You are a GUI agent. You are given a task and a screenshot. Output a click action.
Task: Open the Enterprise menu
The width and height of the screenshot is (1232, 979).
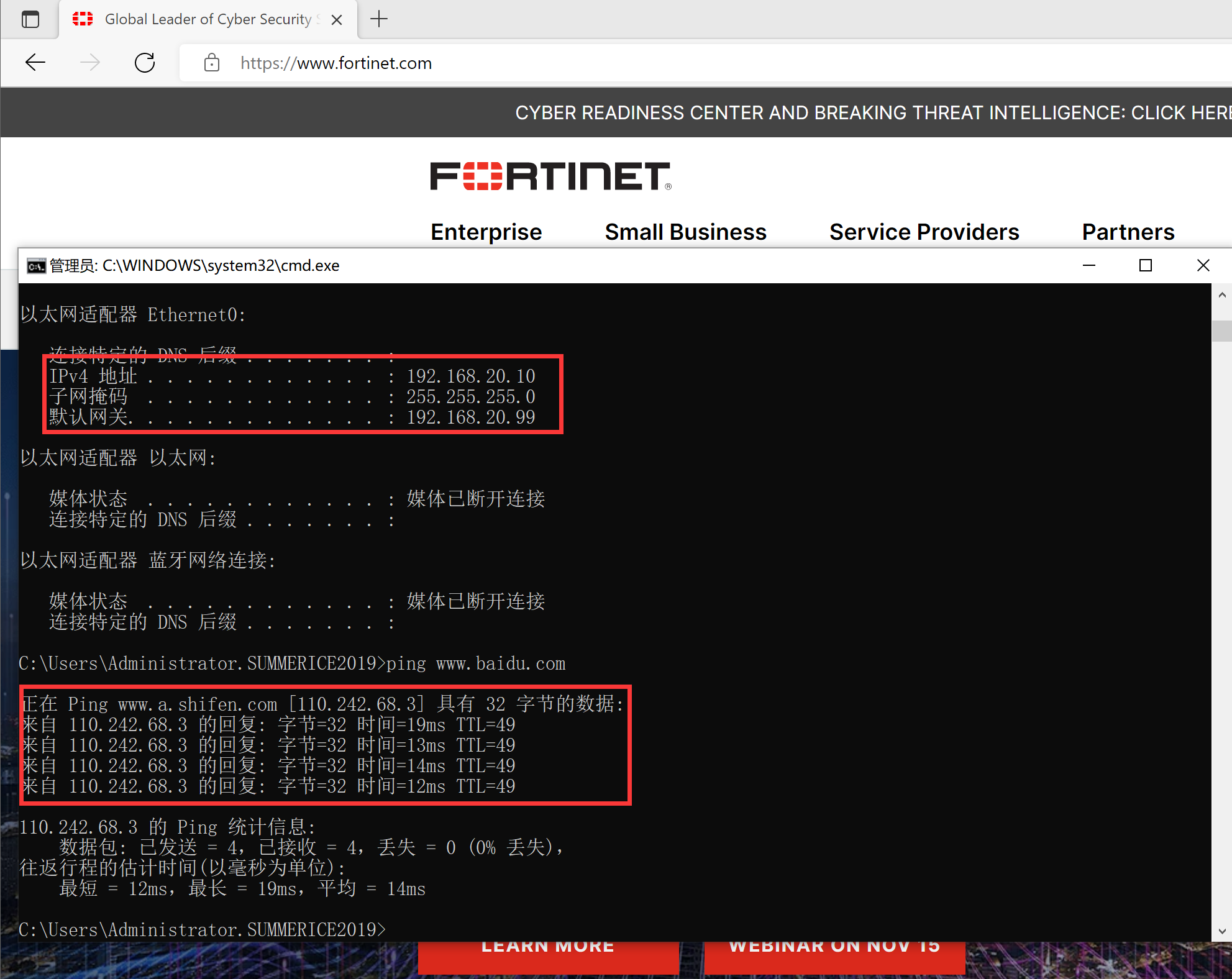pos(486,232)
